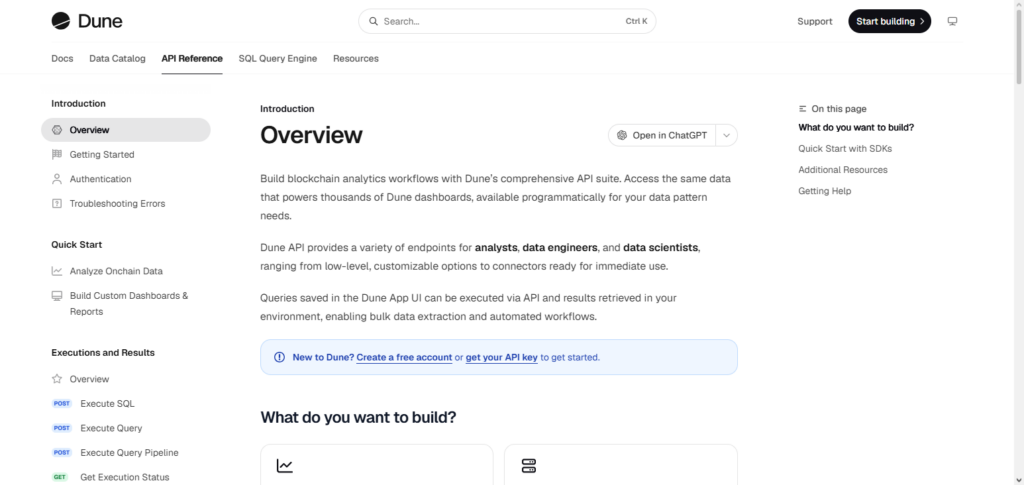Toggle the theme monitor icon in header
Viewport: 1024px width, 485px height.
pyautogui.click(x=952, y=22)
